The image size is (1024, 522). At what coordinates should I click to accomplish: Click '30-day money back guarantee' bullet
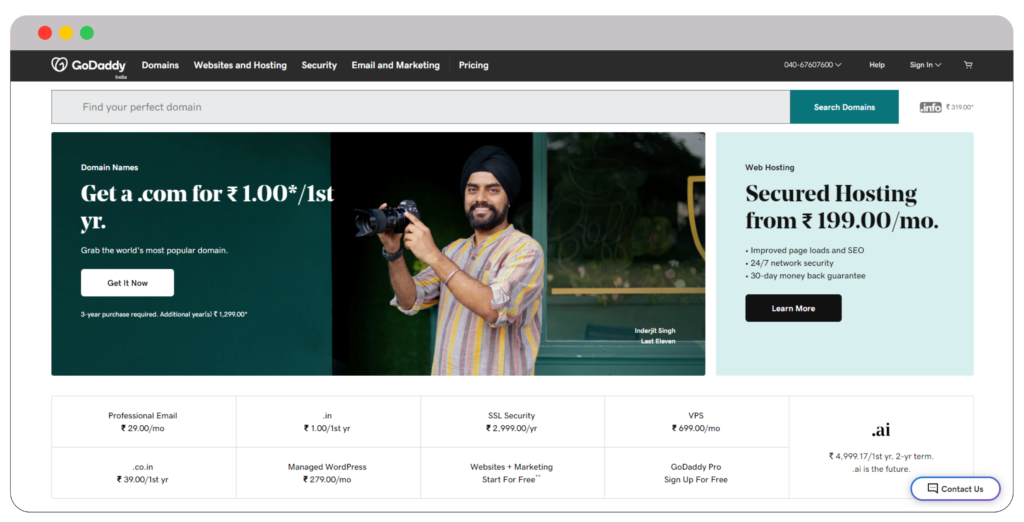point(805,276)
